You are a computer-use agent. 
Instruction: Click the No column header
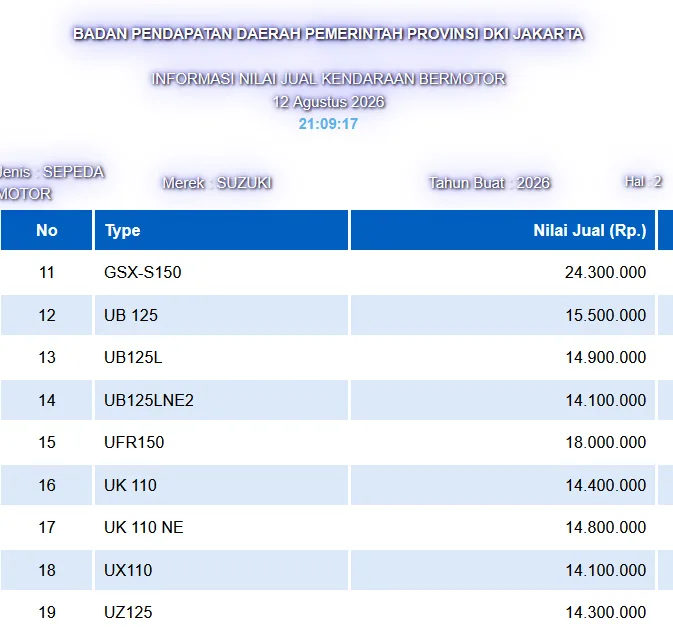46,230
